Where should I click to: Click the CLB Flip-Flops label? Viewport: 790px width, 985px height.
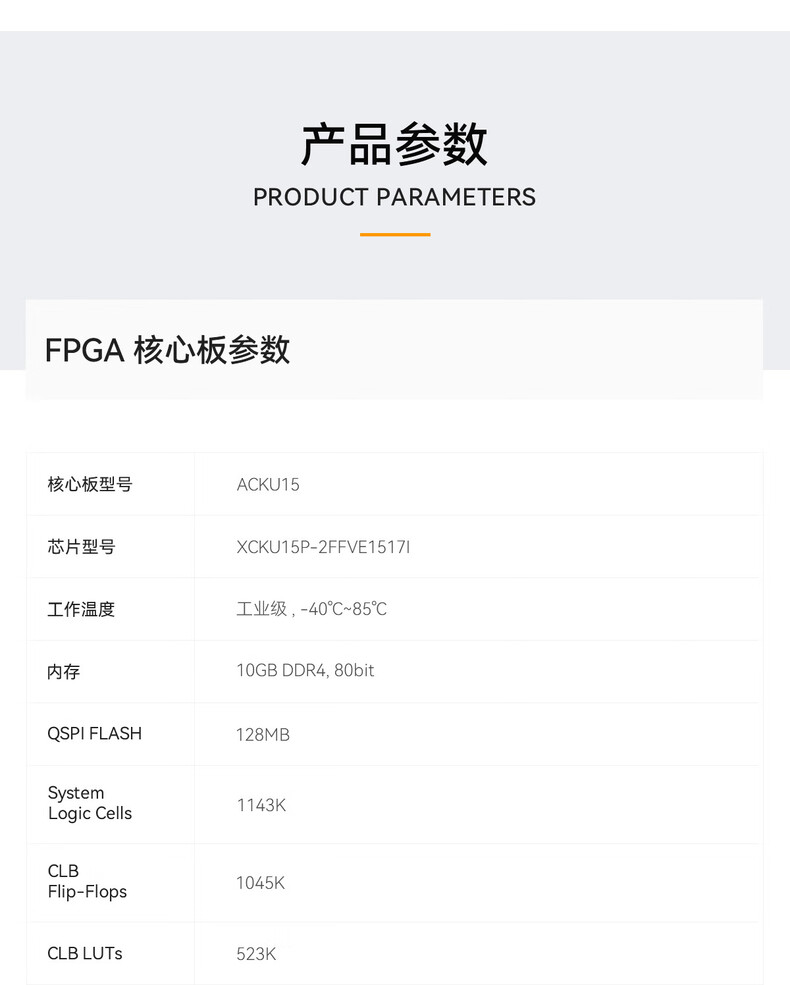[87, 881]
